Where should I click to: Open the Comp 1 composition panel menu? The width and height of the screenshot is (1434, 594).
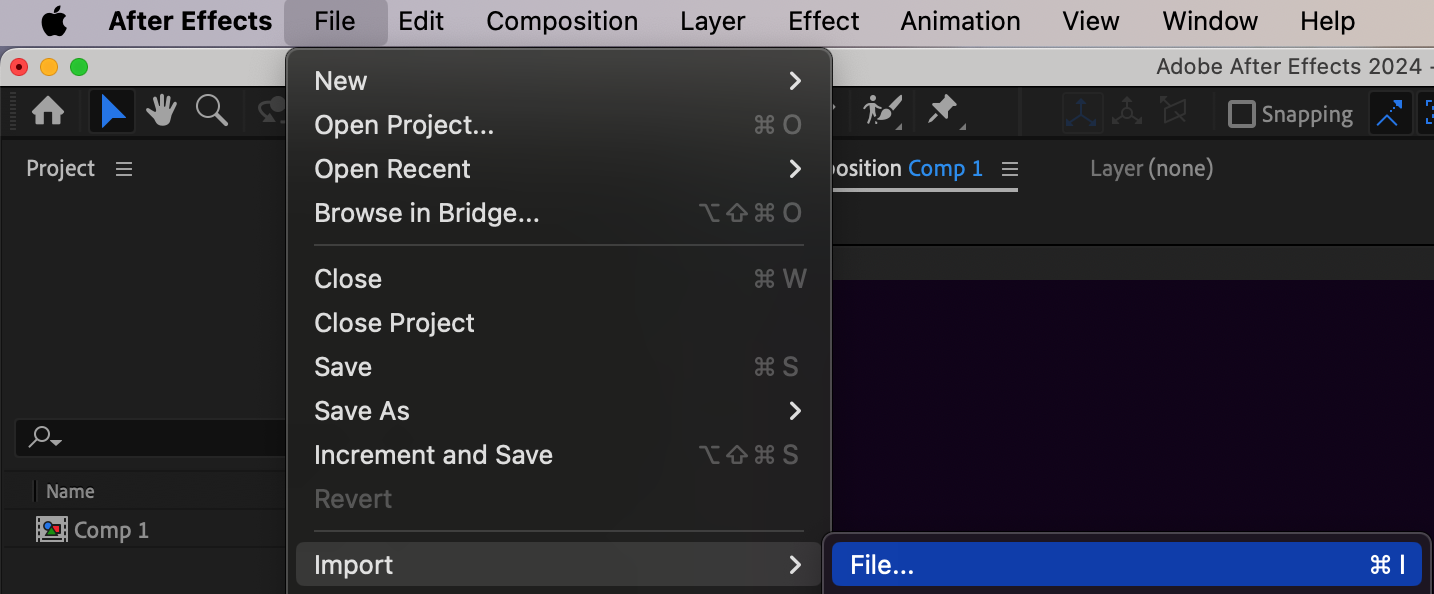[x=1010, y=169]
